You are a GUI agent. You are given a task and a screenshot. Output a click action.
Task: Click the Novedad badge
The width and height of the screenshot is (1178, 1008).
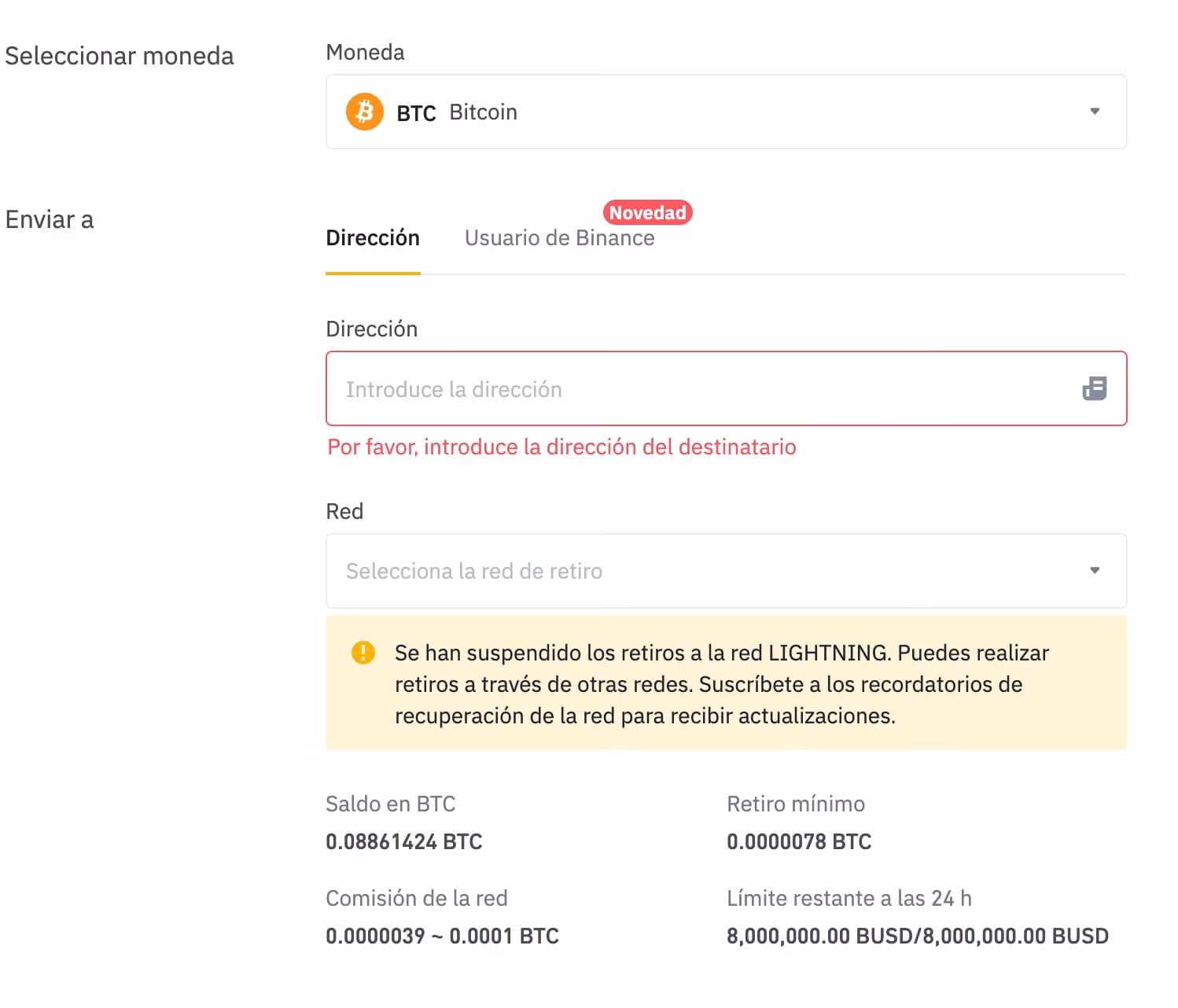(646, 212)
